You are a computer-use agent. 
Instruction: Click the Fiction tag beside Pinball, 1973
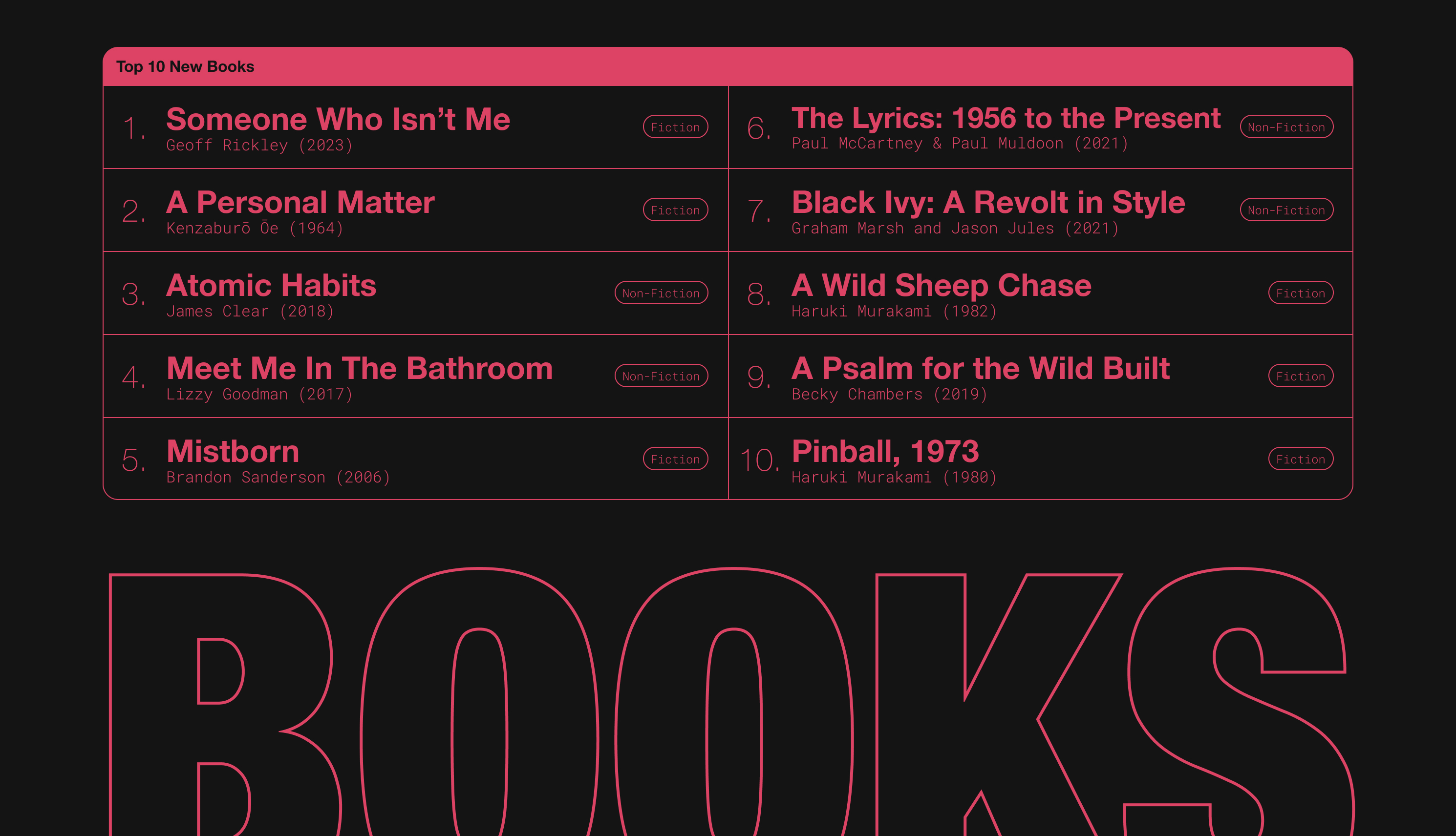[1301, 459]
